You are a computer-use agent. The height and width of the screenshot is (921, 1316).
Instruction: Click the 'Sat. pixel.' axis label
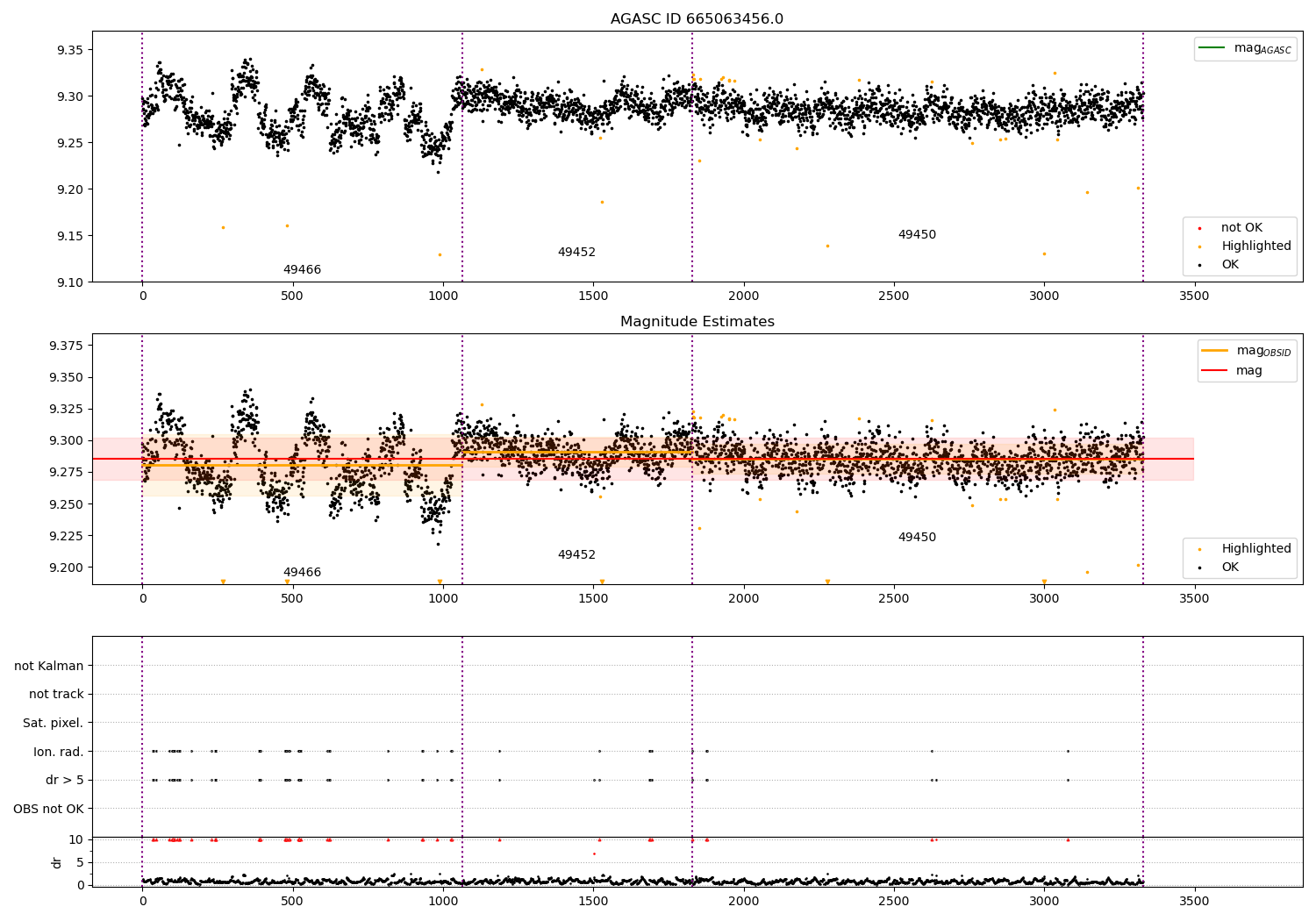click(x=54, y=723)
